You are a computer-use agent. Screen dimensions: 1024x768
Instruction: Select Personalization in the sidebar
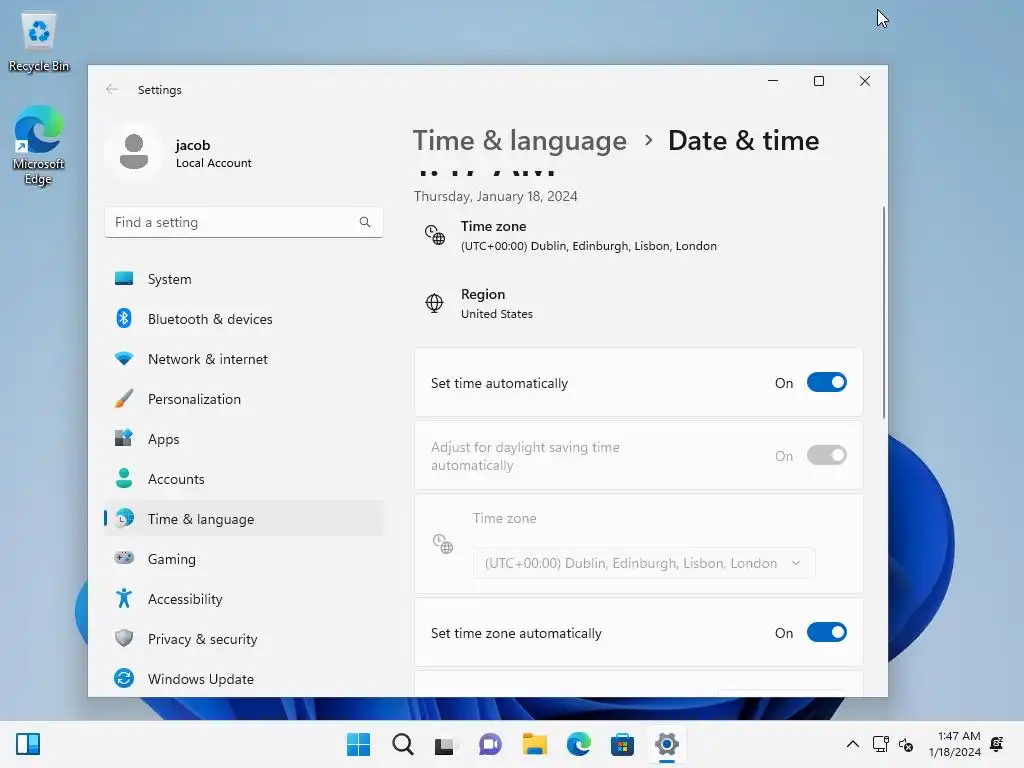(x=244, y=398)
